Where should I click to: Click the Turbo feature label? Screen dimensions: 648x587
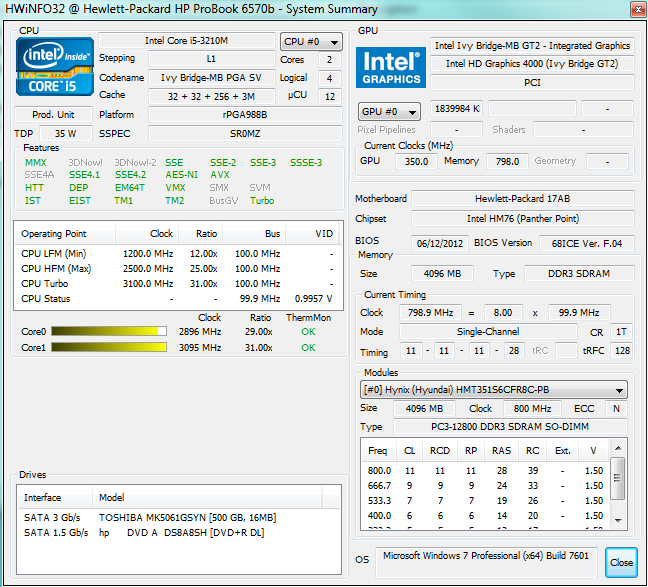(262, 200)
